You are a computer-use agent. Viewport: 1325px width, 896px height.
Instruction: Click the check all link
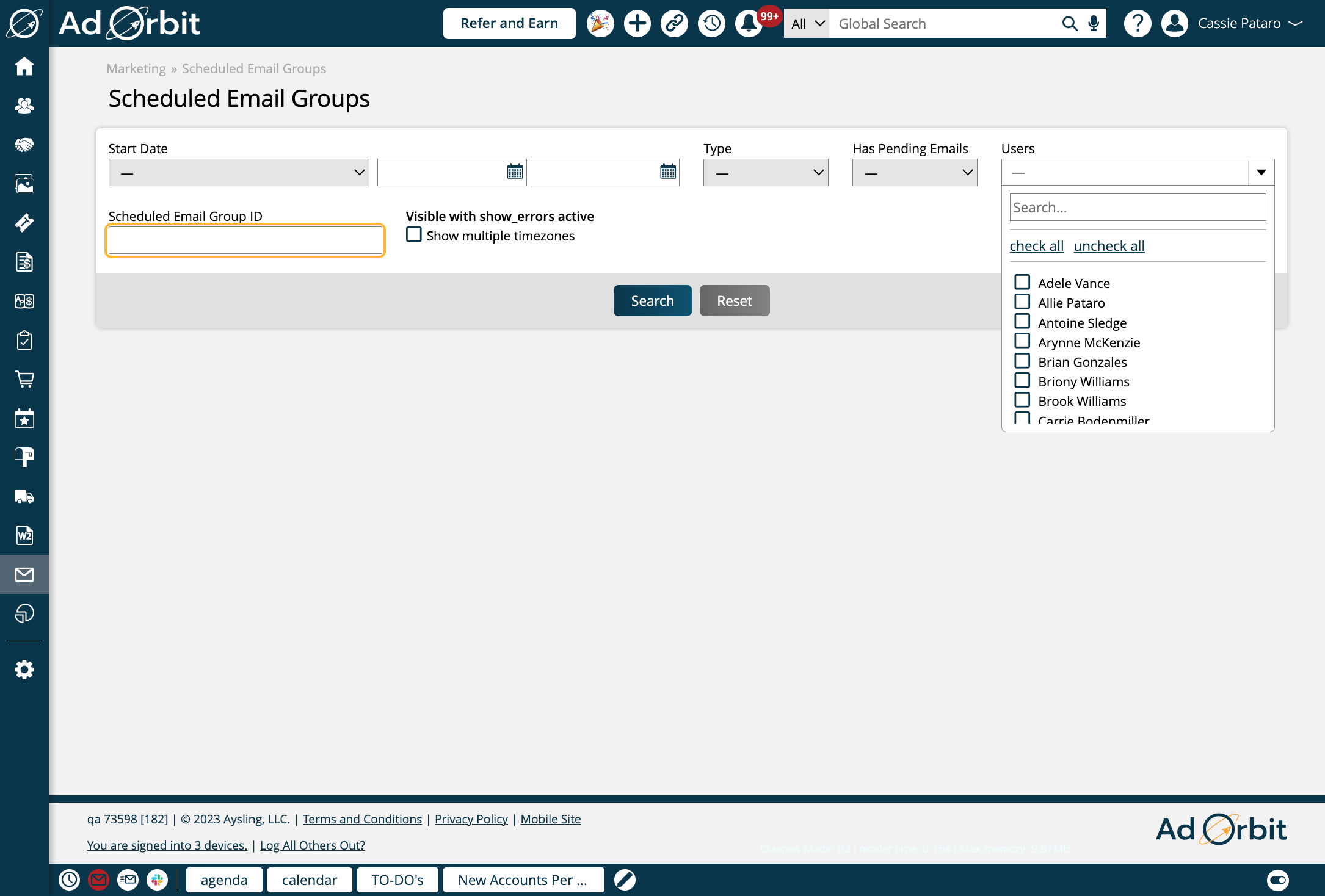[x=1037, y=246]
